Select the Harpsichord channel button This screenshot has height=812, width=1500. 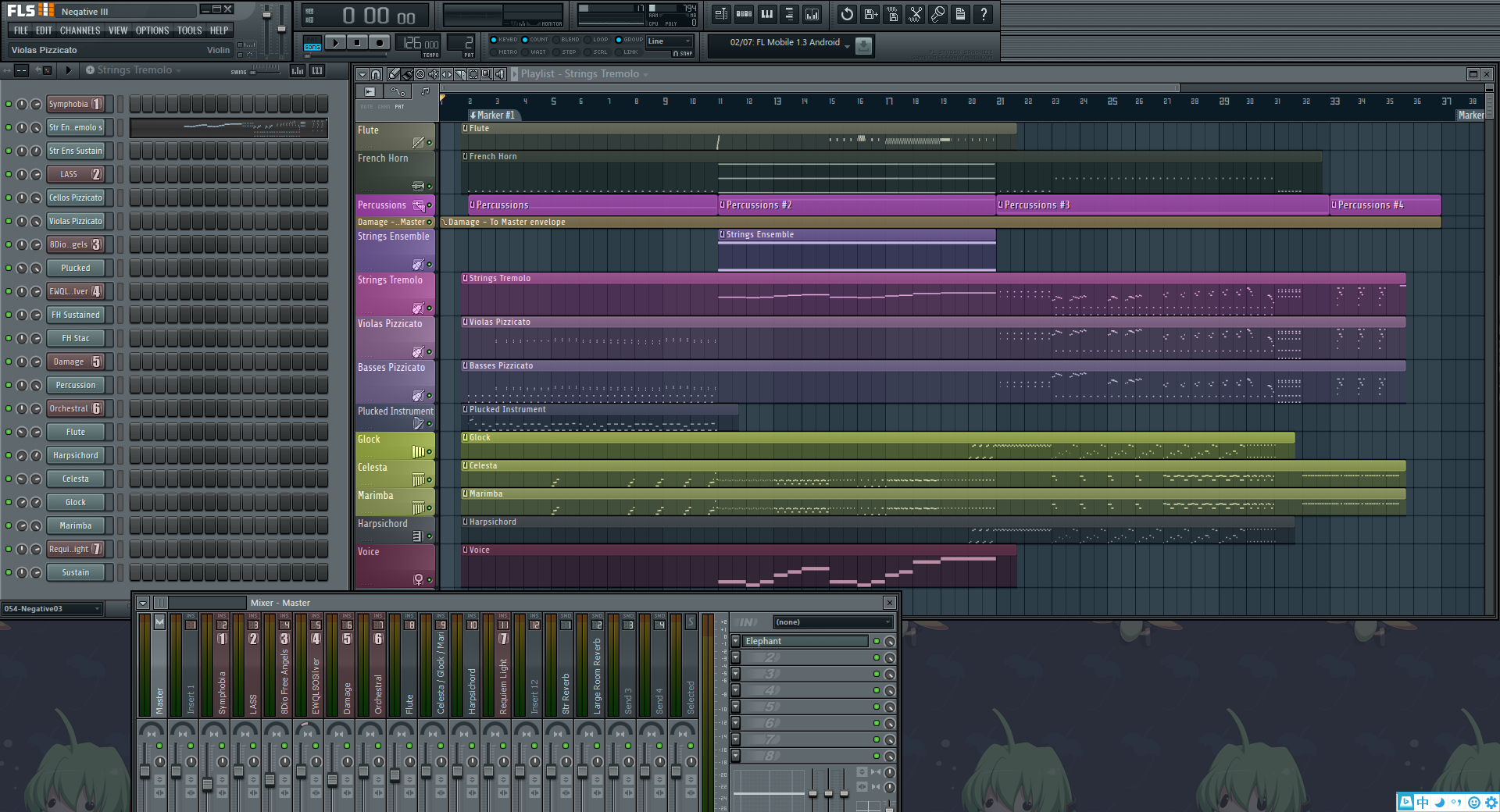[x=76, y=455]
